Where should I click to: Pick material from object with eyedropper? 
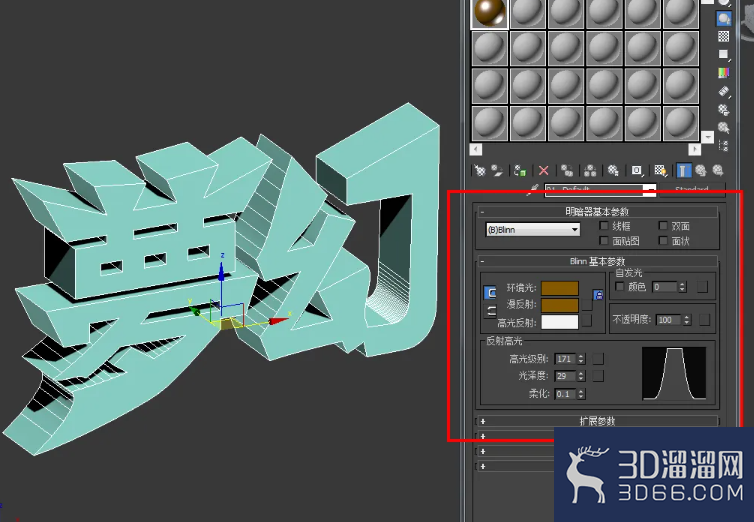pyautogui.click(x=532, y=190)
